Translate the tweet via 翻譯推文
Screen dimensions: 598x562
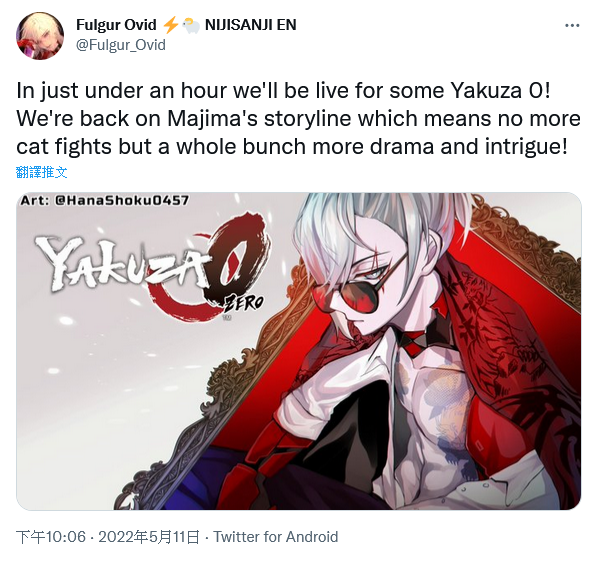42,172
